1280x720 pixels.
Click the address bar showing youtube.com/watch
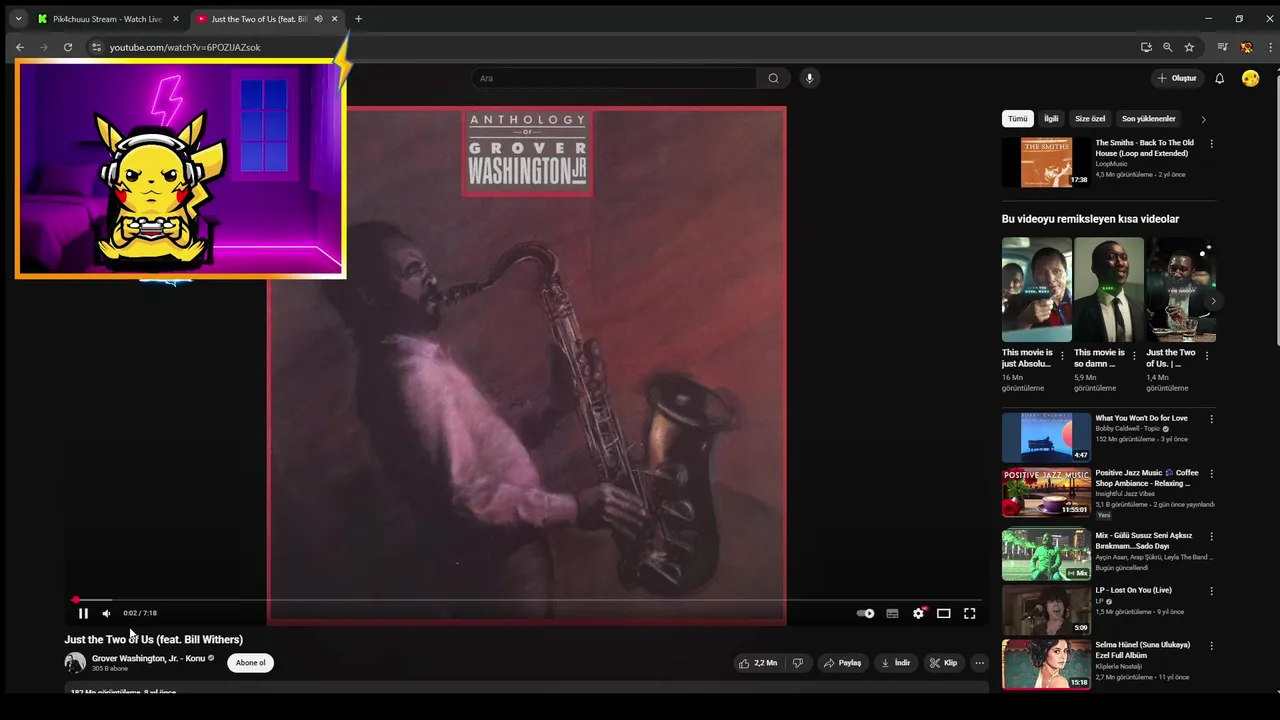(185, 47)
